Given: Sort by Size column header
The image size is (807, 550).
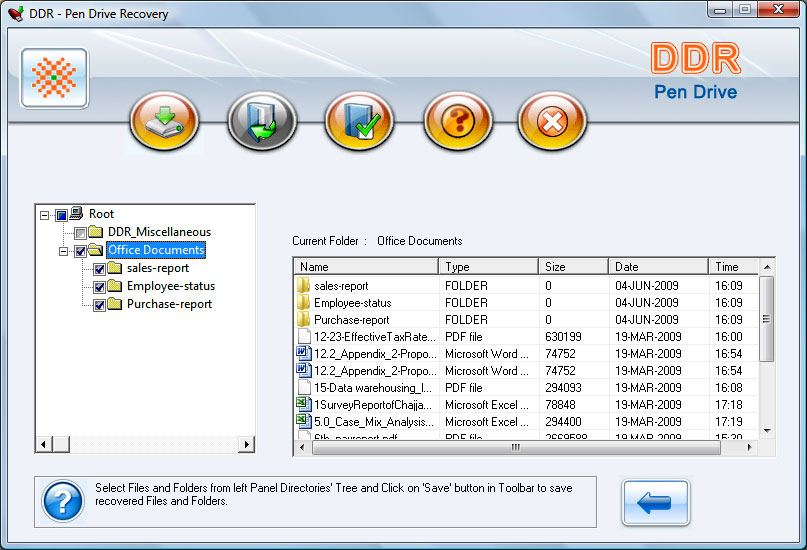Looking at the screenshot, I should click(573, 267).
